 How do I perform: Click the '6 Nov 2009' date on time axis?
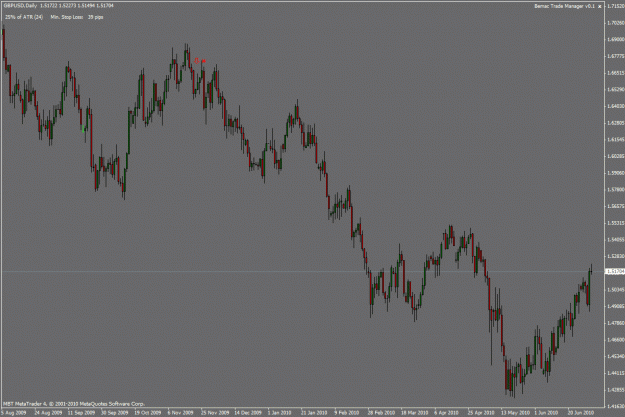pyautogui.click(x=180, y=413)
